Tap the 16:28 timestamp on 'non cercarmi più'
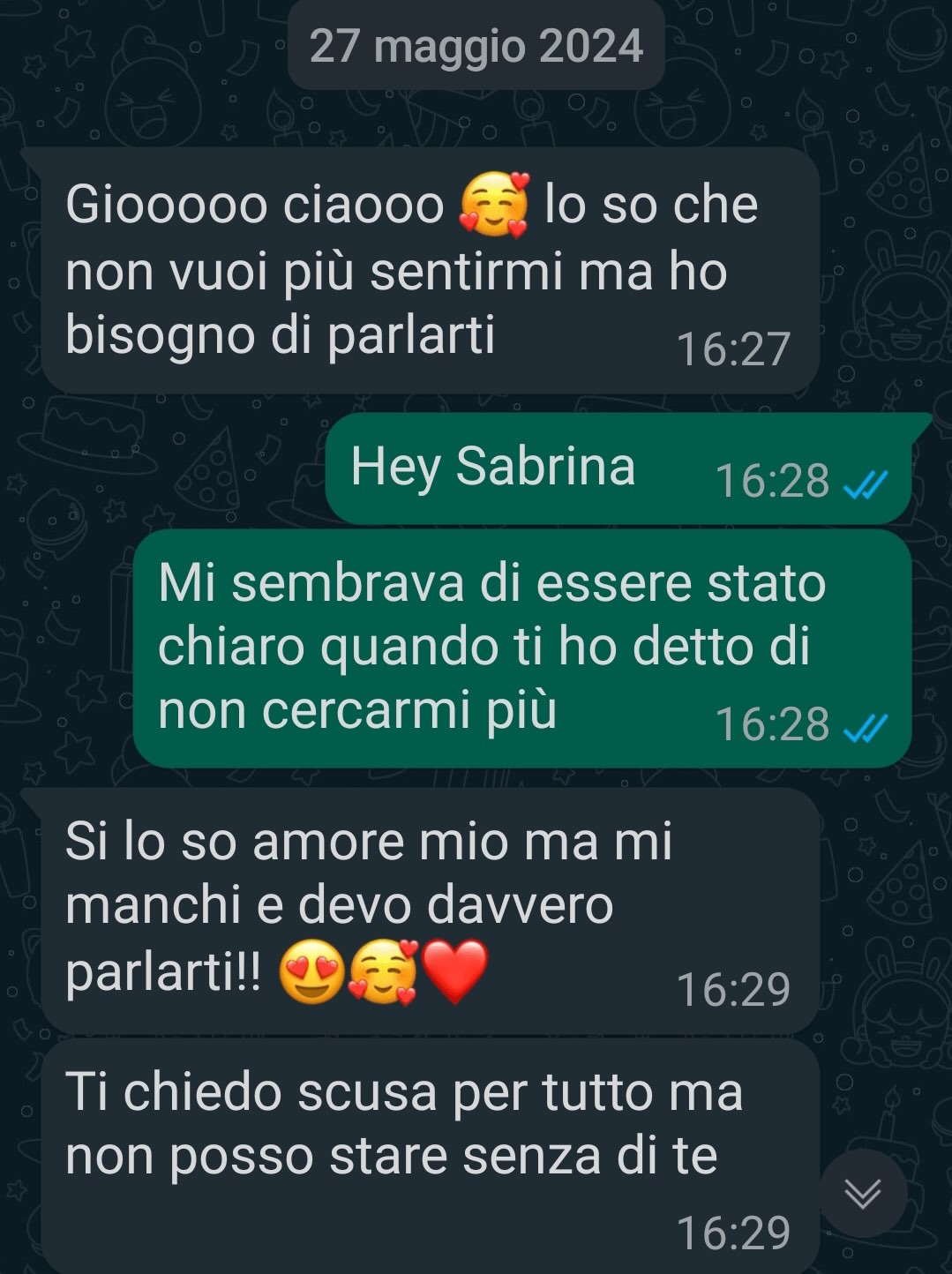952x1274 pixels. (772, 725)
